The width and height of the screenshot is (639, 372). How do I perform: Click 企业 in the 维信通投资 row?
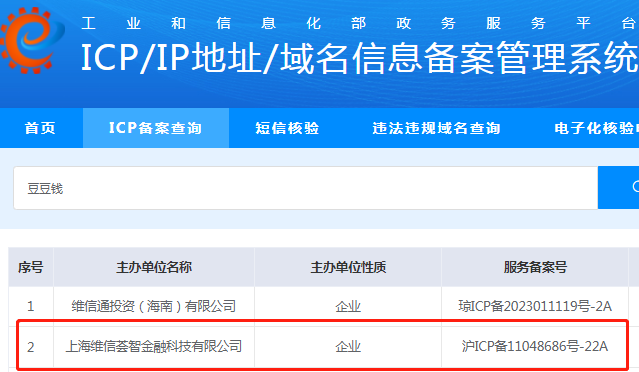[348, 306]
